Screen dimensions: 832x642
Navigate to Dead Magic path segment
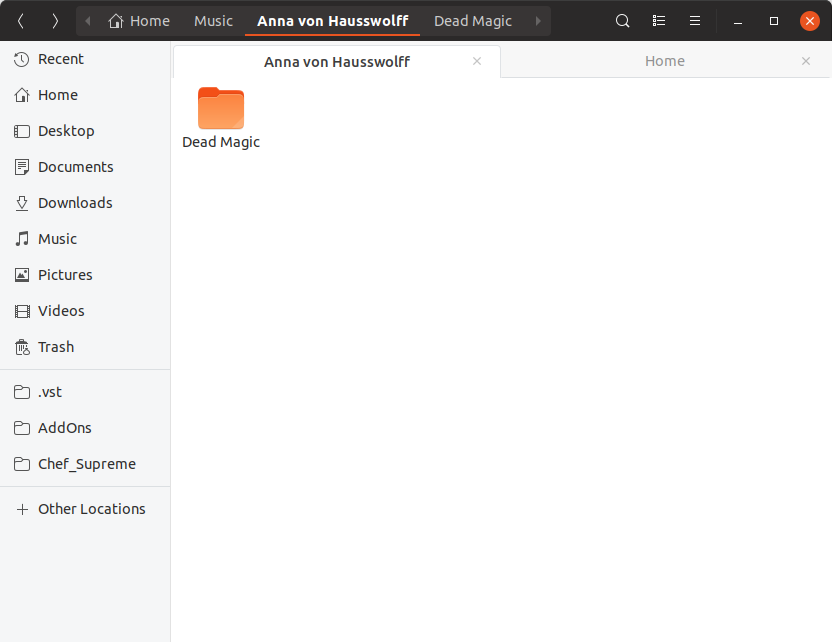pyautogui.click(x=473, y=21)
